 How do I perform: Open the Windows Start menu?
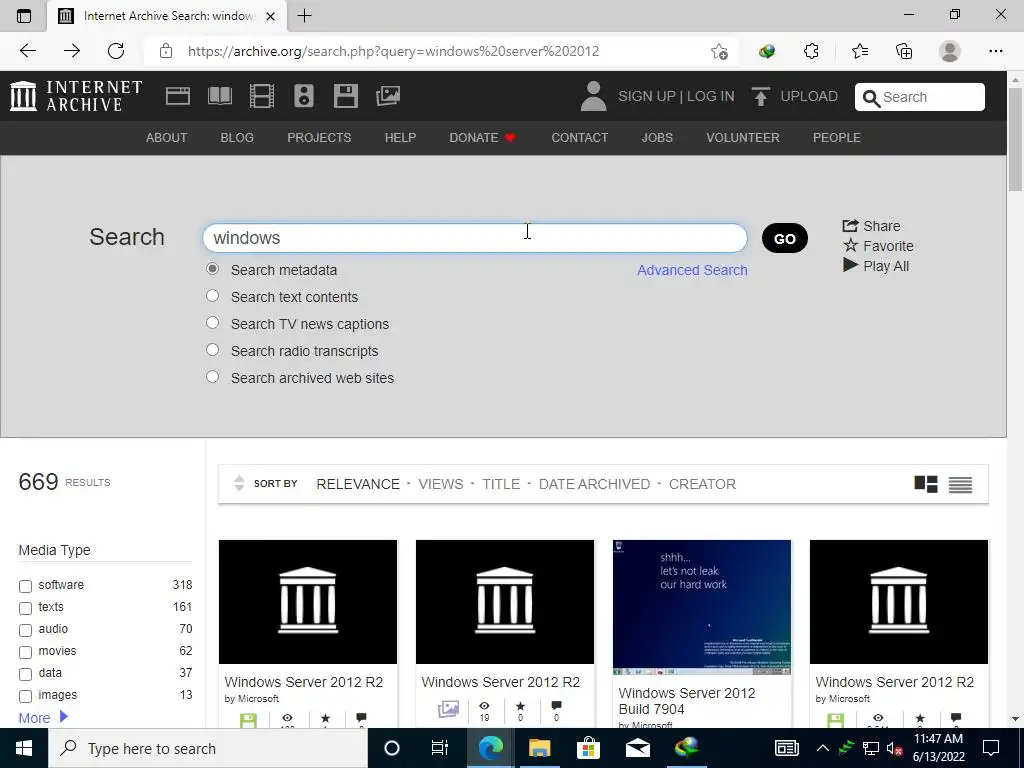(x=24, y=748)
